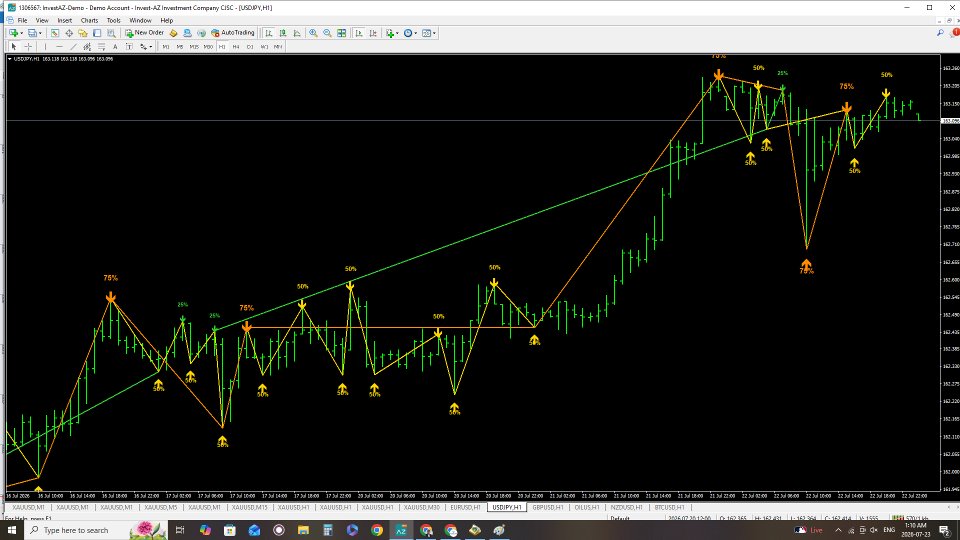Switch chart to line chart style

click(x=297, y=33)
